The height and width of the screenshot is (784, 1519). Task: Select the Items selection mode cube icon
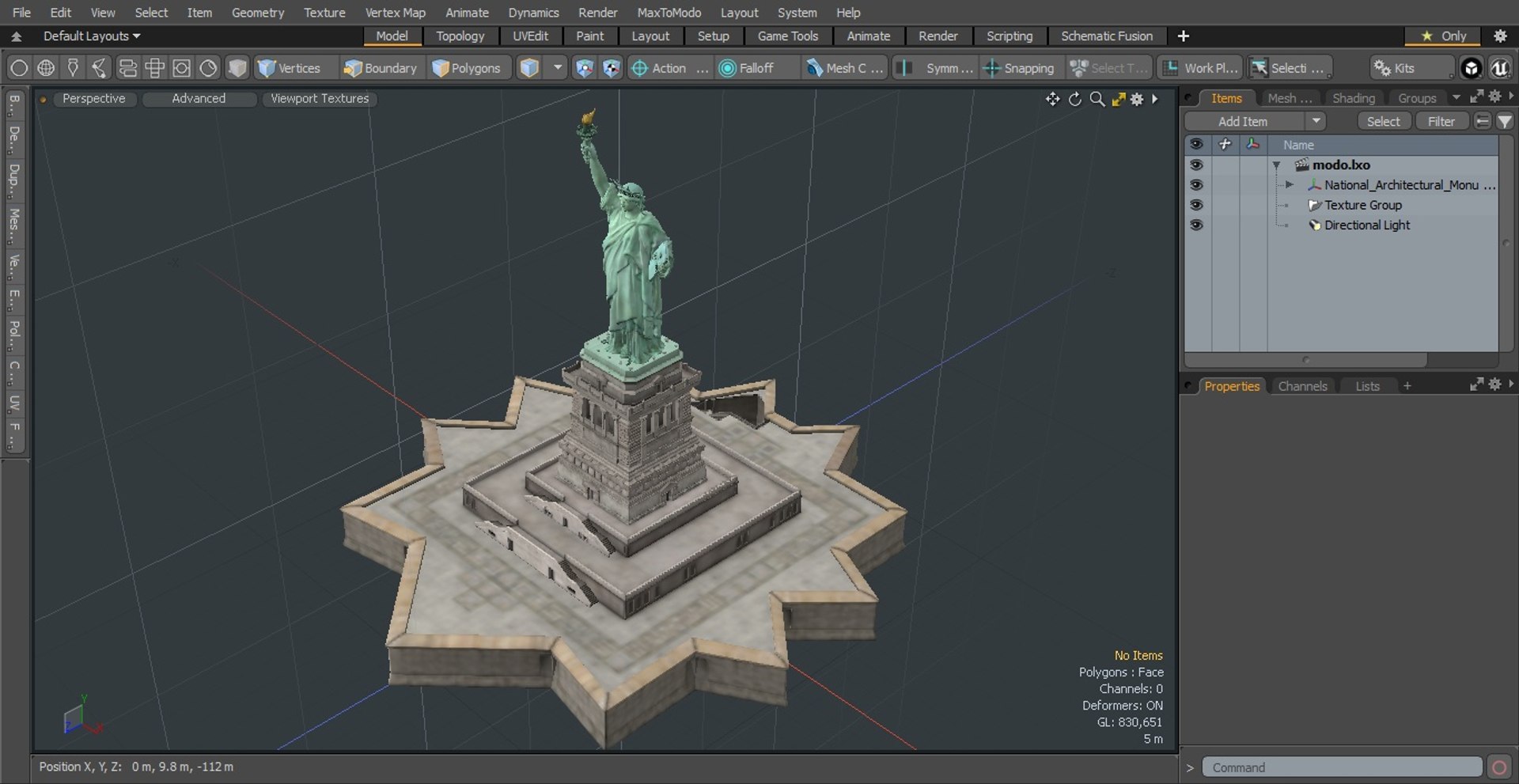(x=529, y=68)
